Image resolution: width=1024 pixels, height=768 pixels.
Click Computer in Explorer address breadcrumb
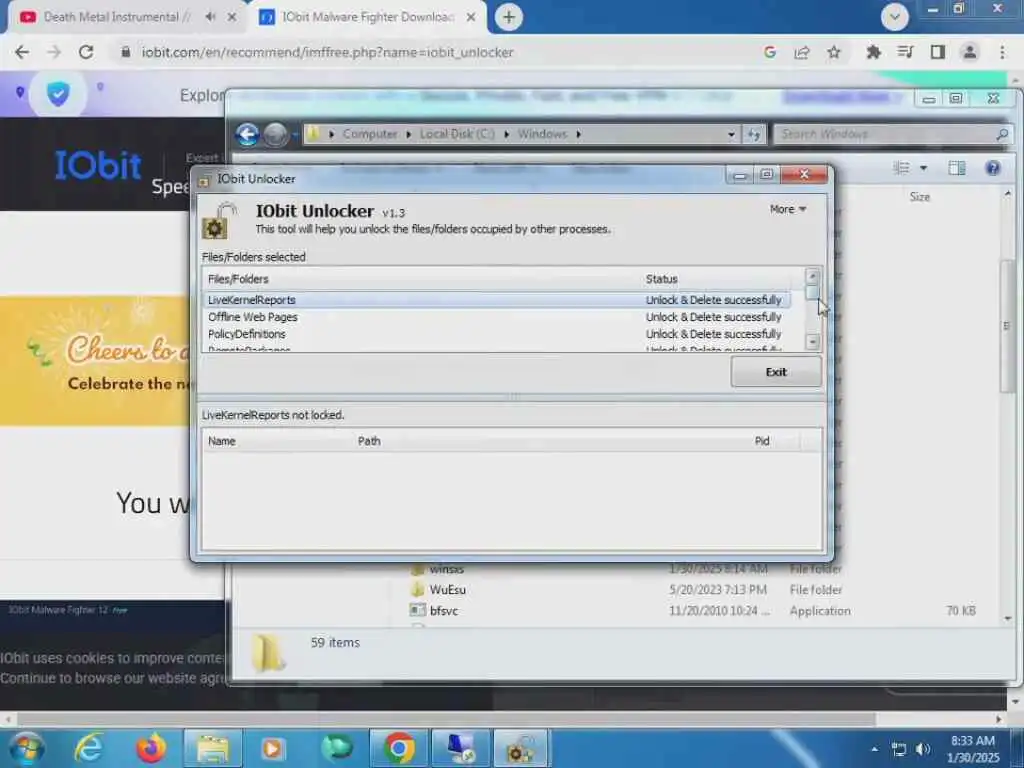pyautogui.click(x=370, y=134)
